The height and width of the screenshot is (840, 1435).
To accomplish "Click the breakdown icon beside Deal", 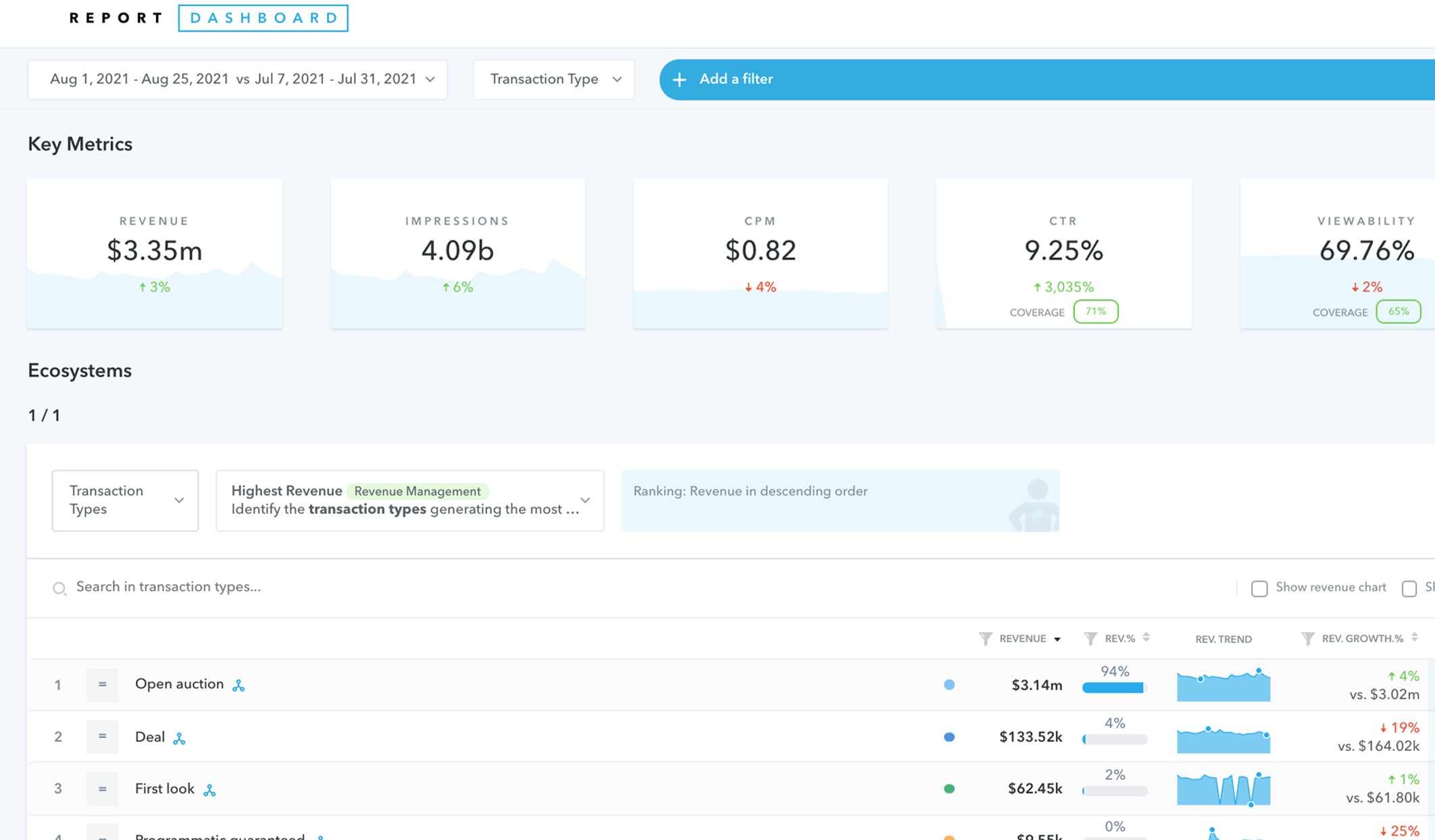I will tap(179, 738).
